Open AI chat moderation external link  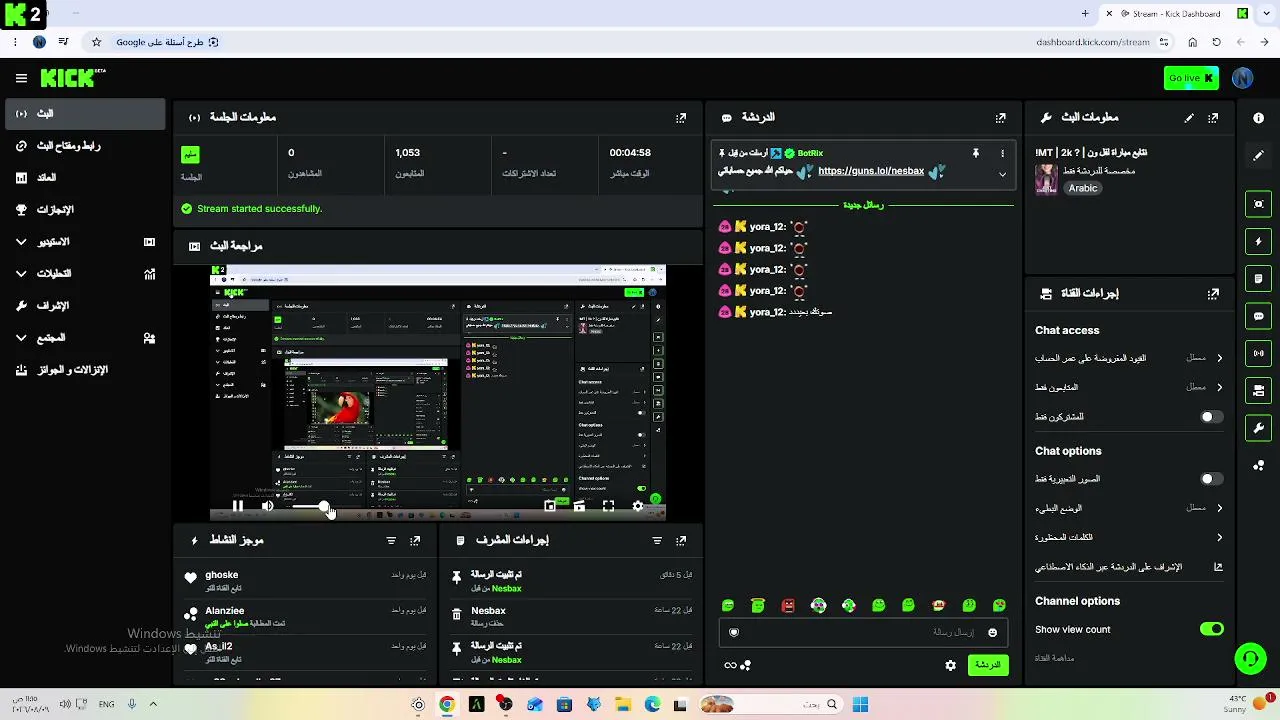pos(1218,567)
